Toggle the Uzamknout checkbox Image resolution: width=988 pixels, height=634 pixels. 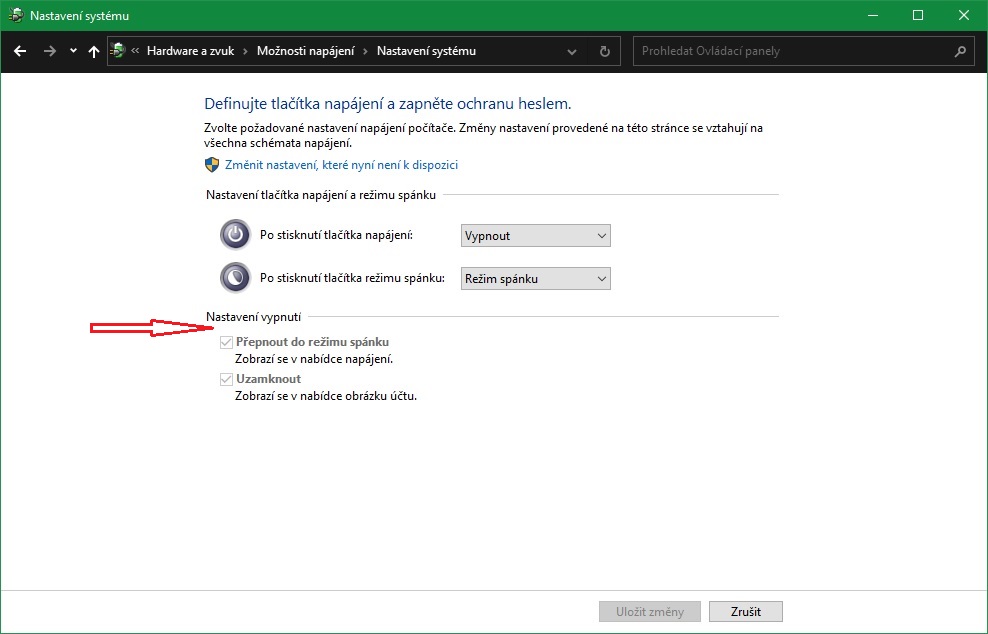[x=226, y=379]
